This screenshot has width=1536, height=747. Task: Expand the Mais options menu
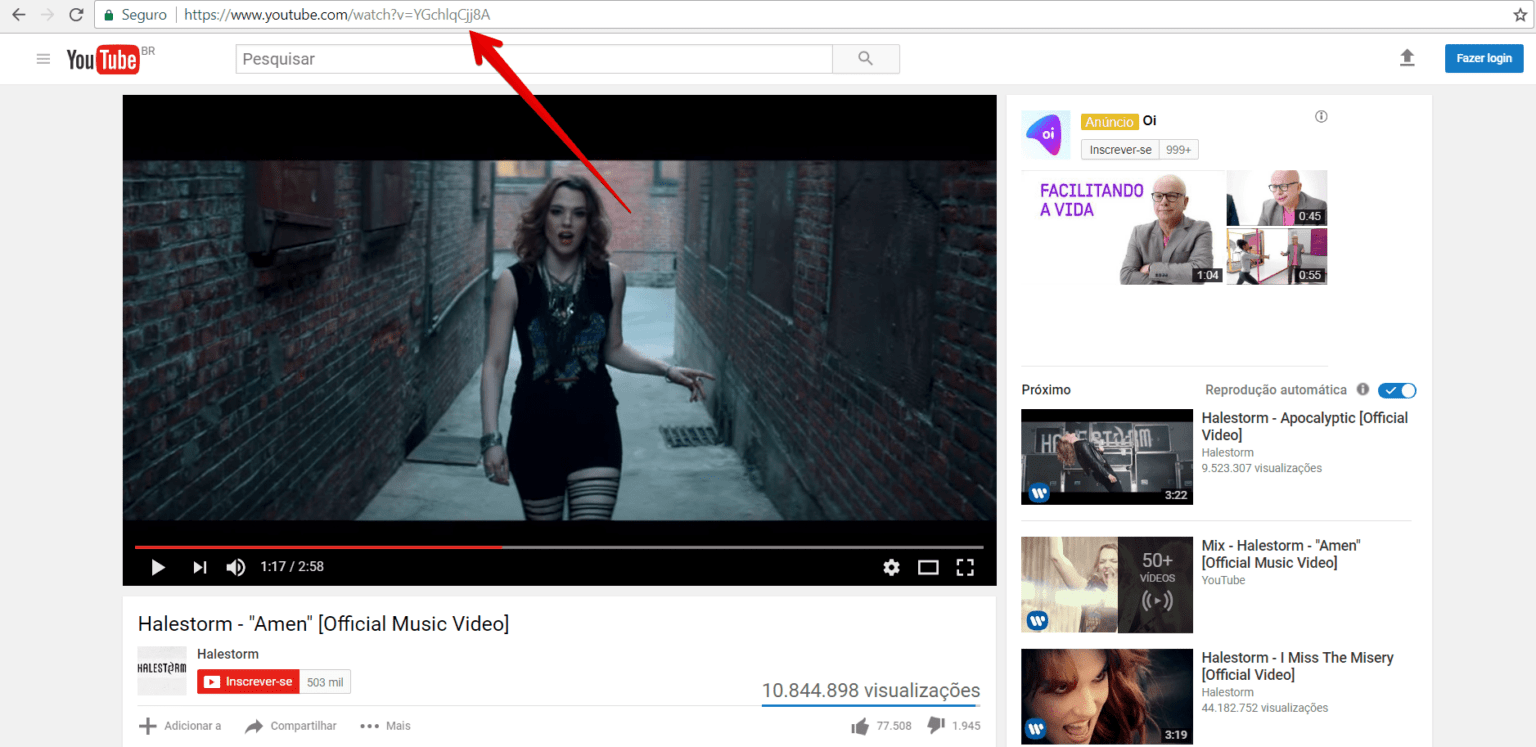click(385, 726)
